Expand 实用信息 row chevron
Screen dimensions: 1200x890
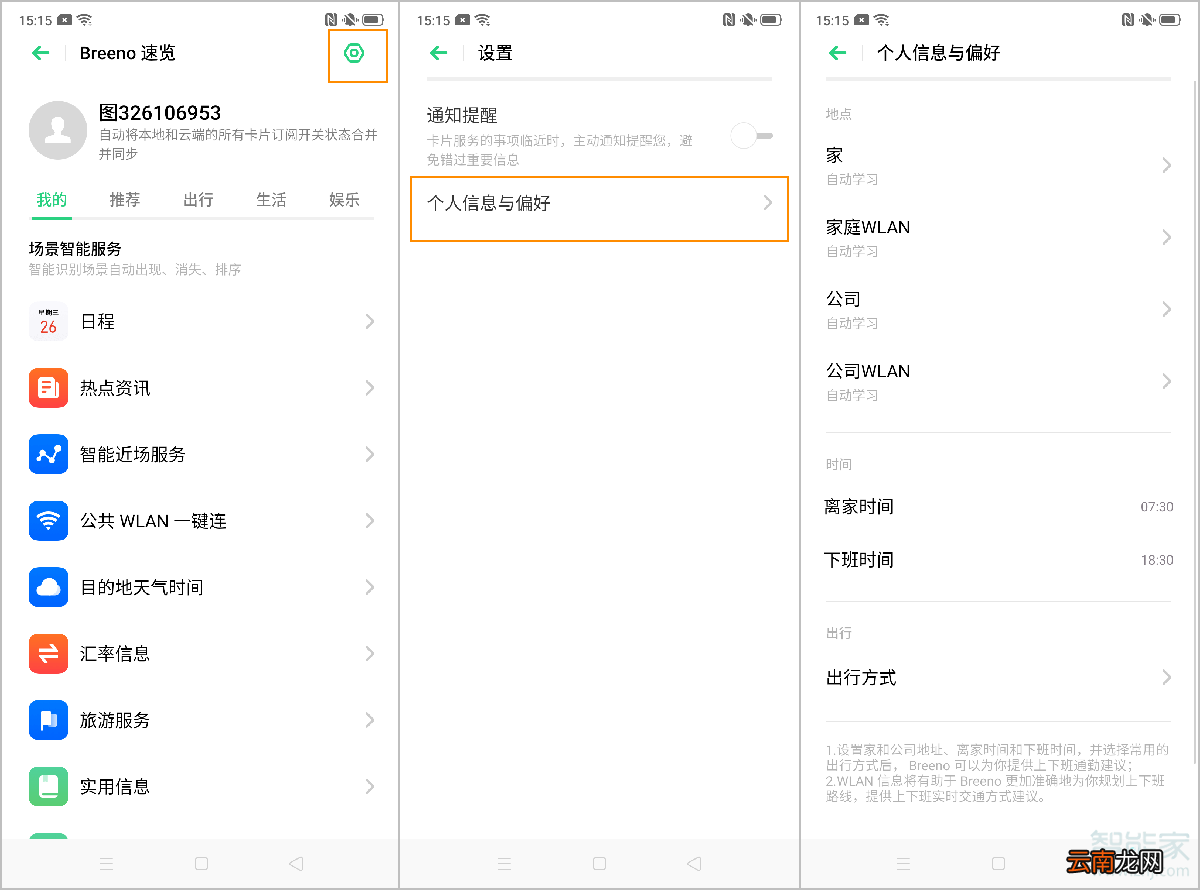(x=370, y=787)
